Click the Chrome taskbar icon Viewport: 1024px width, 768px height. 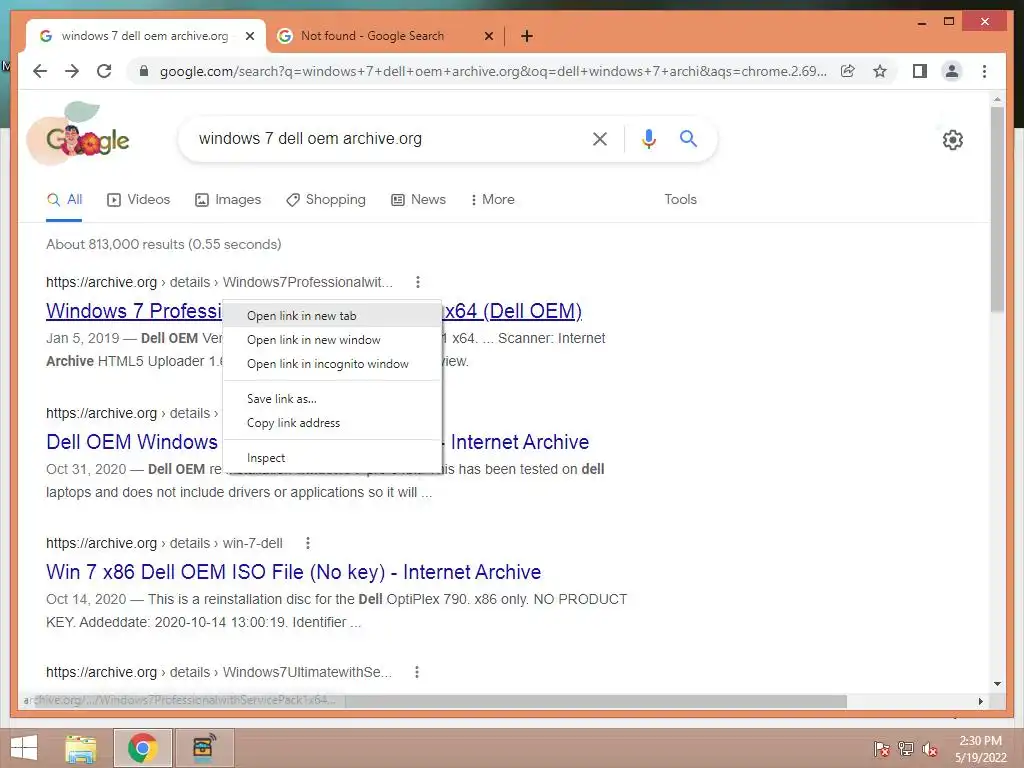click(x=142, y=748)
